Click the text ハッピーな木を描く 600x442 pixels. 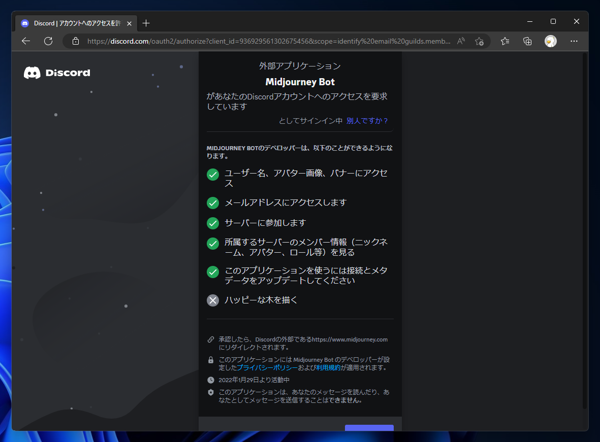(261, 300)
